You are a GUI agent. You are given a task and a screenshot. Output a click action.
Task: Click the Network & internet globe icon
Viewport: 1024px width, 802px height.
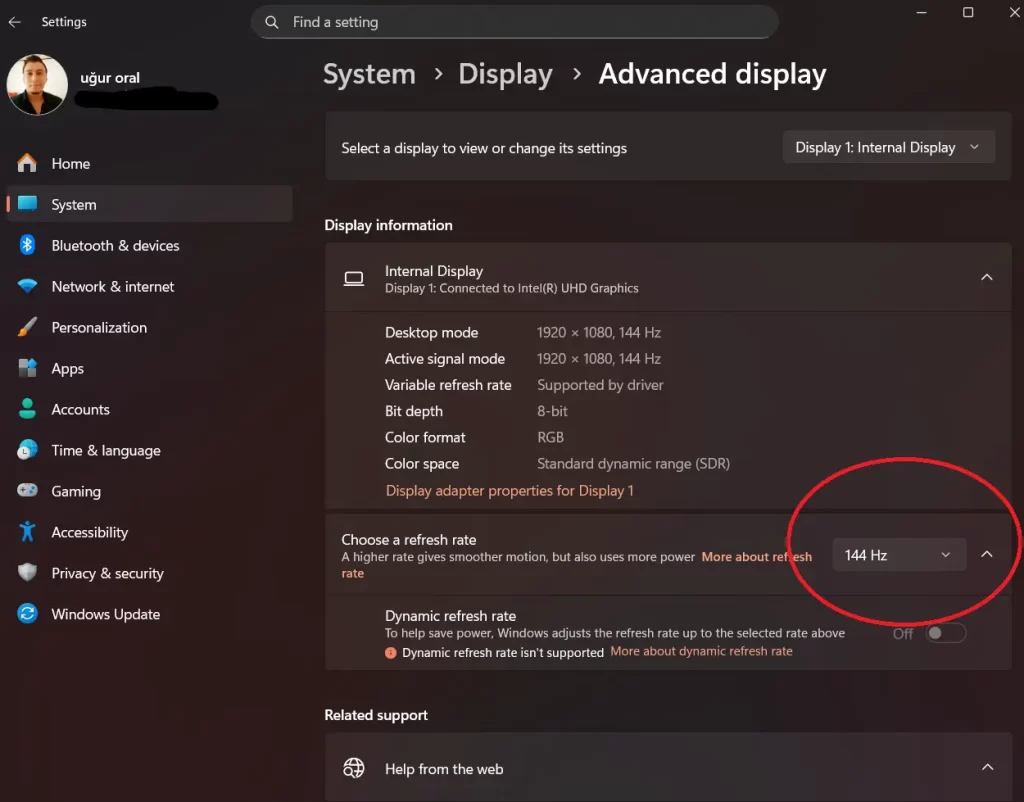27,286
